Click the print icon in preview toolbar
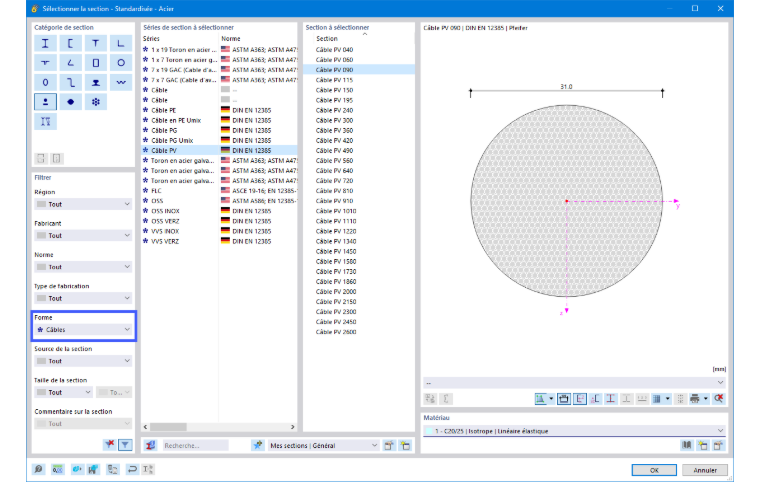The height and width of the screenshot is (482, 760). click(695, 399)
